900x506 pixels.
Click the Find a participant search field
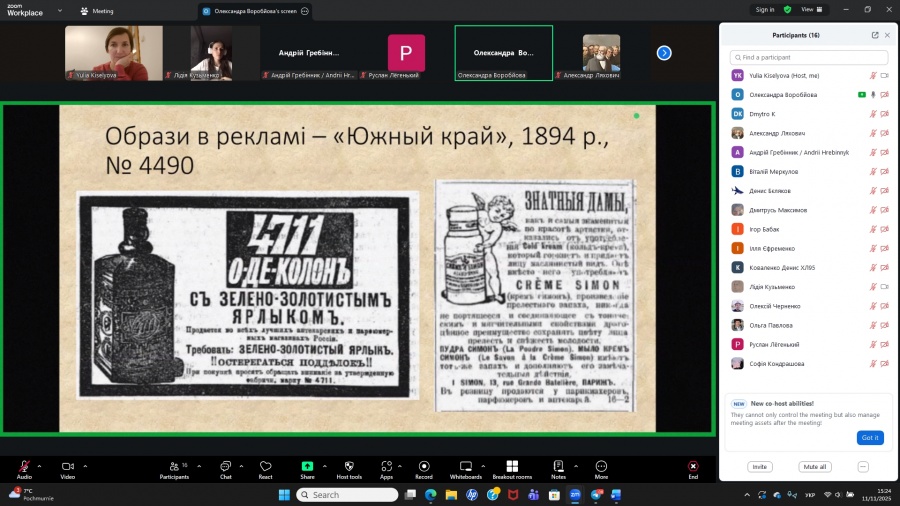tap(809, 58)
